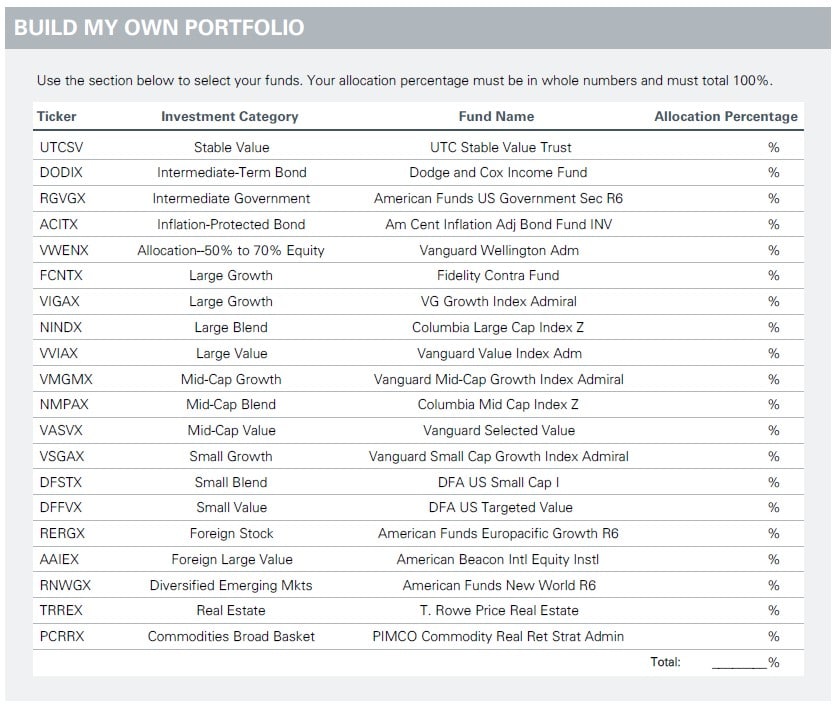Focus the Vanguard Wellington Adm allocation field
This screenshot has width=838, height=708.
750,250
